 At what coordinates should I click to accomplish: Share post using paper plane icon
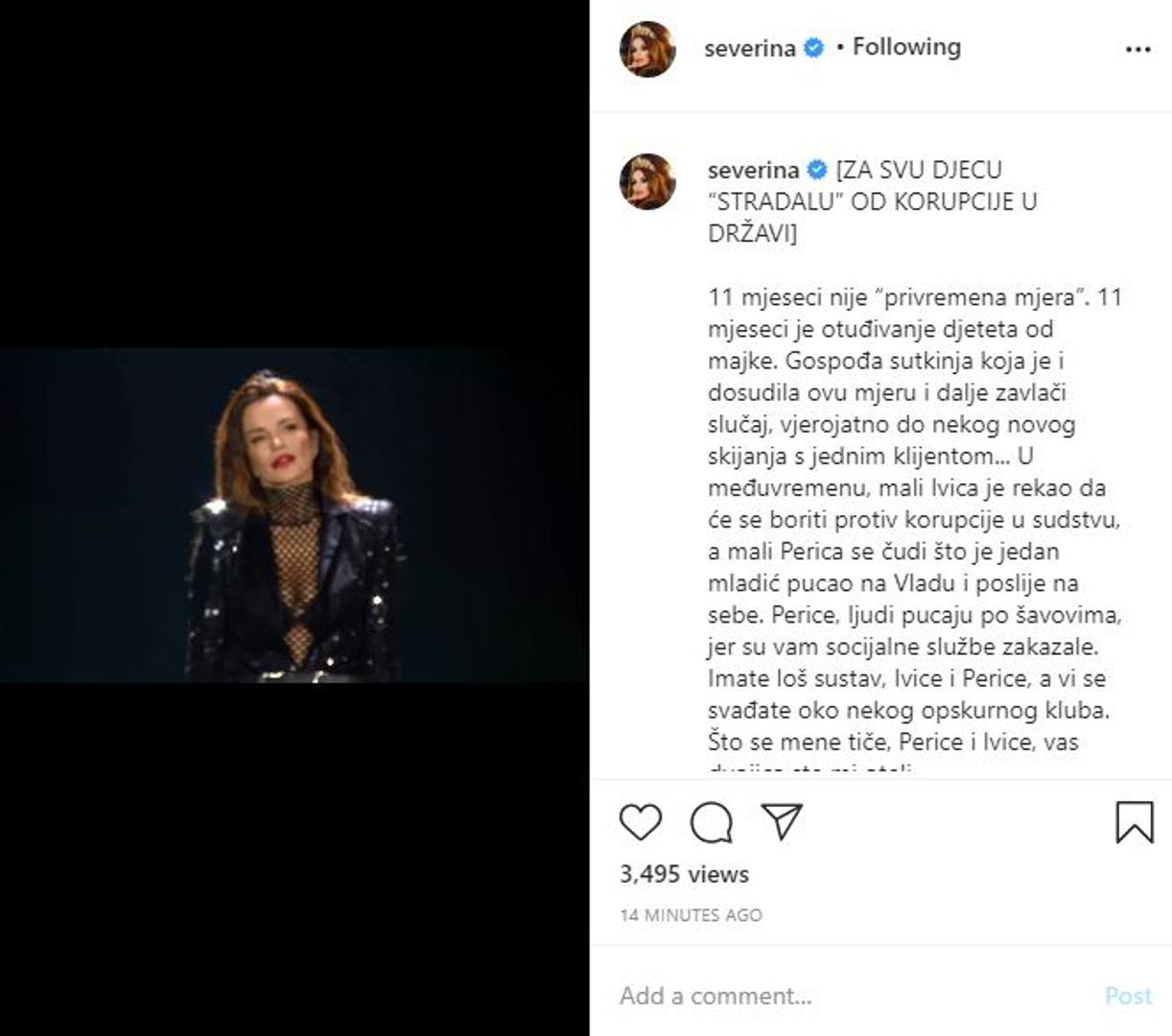click(782, 822)
